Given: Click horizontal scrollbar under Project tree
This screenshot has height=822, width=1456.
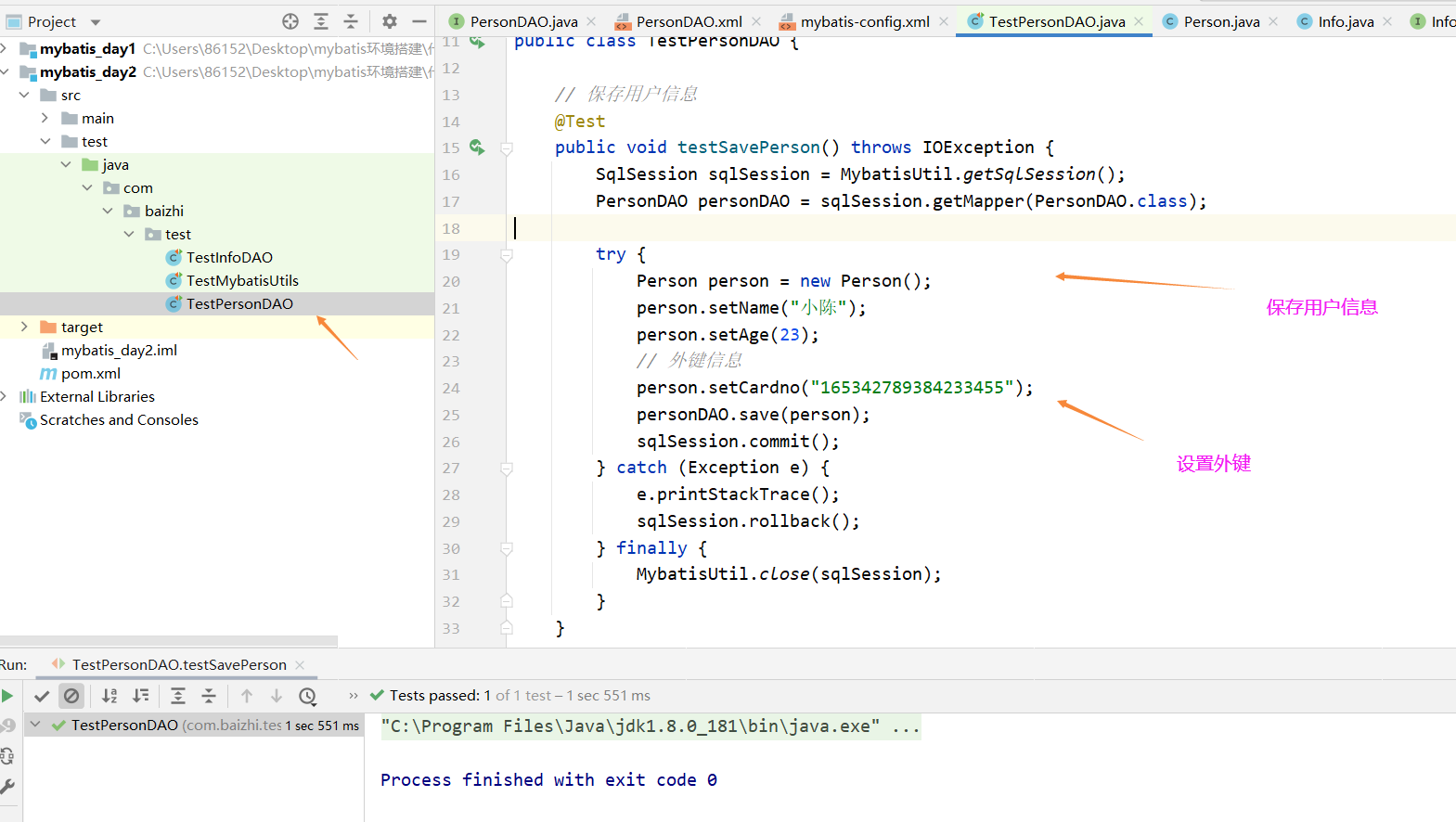Looking at the screenshot, I should [x=169, y=641].
